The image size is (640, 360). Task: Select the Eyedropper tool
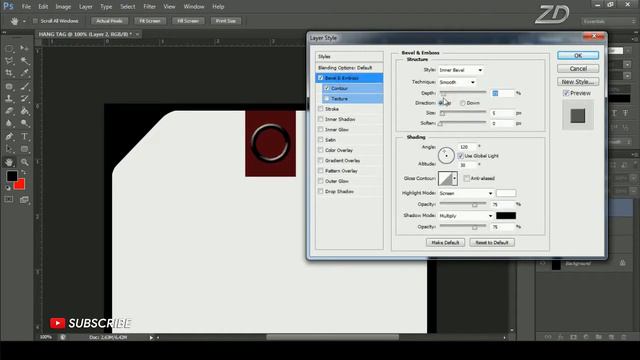click(x=24, y=73)
